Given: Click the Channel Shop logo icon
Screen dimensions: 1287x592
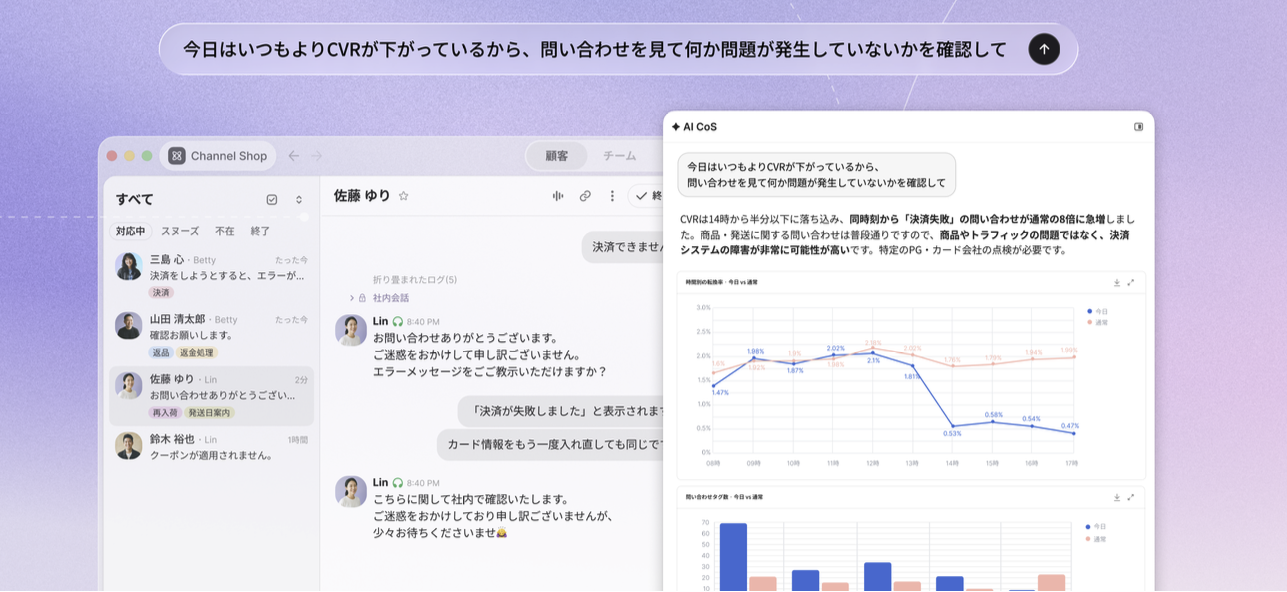Looking at the screenshot, I should [x=177, y=156].
